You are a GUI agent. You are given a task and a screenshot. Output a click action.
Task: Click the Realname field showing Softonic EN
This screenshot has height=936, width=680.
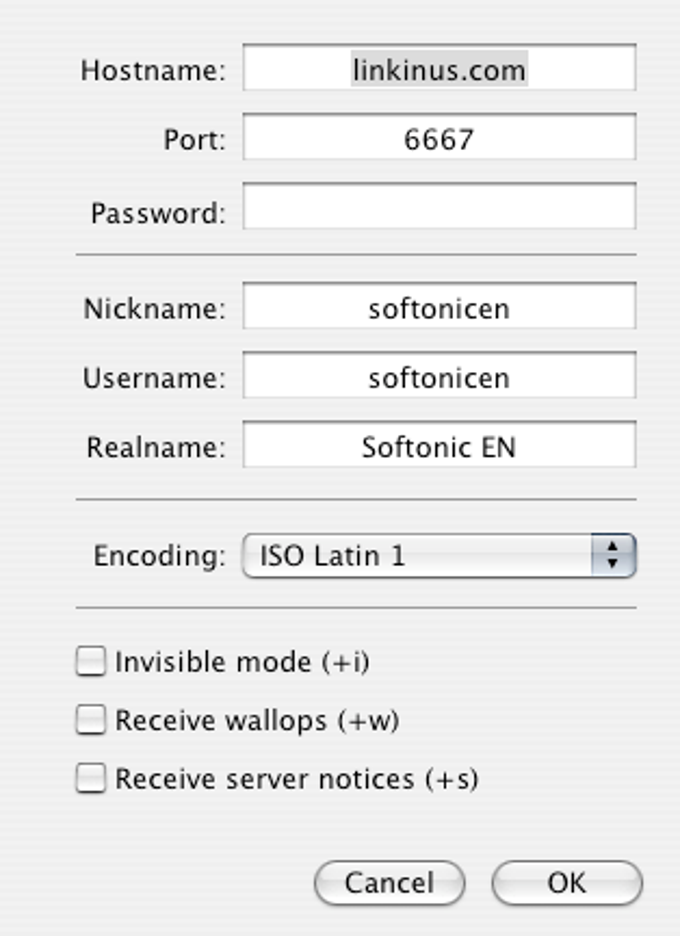[439, 445]
